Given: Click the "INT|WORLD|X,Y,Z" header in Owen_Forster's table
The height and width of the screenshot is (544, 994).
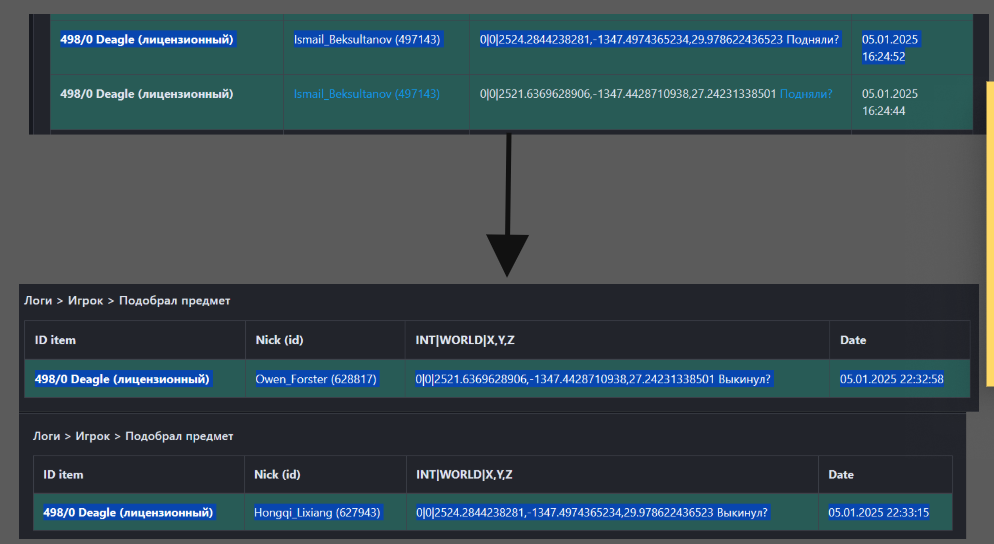Looking at the screenshot, I should point(465,340).
